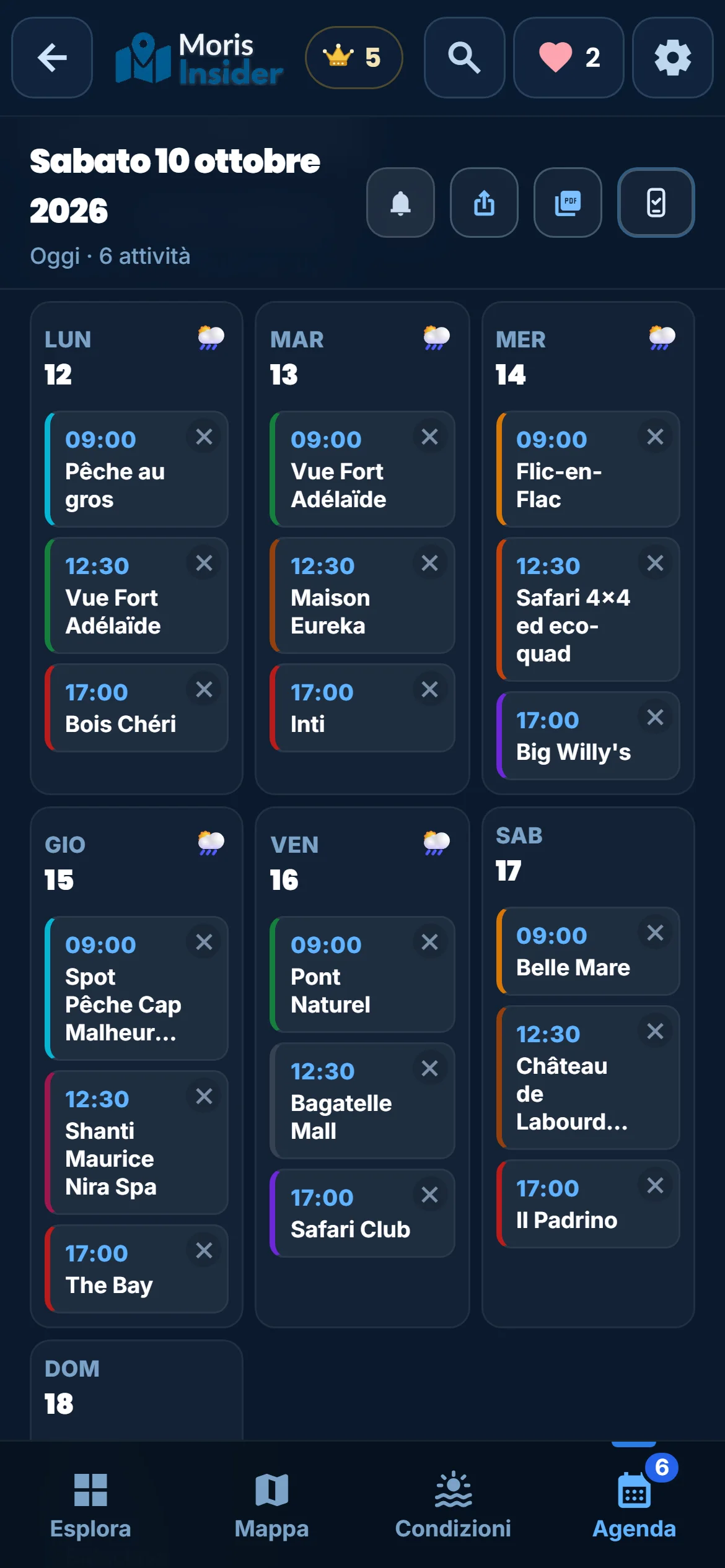Export agenda with the PDF icon
The image size is (725, 1568).
click(x=568, y=203)
